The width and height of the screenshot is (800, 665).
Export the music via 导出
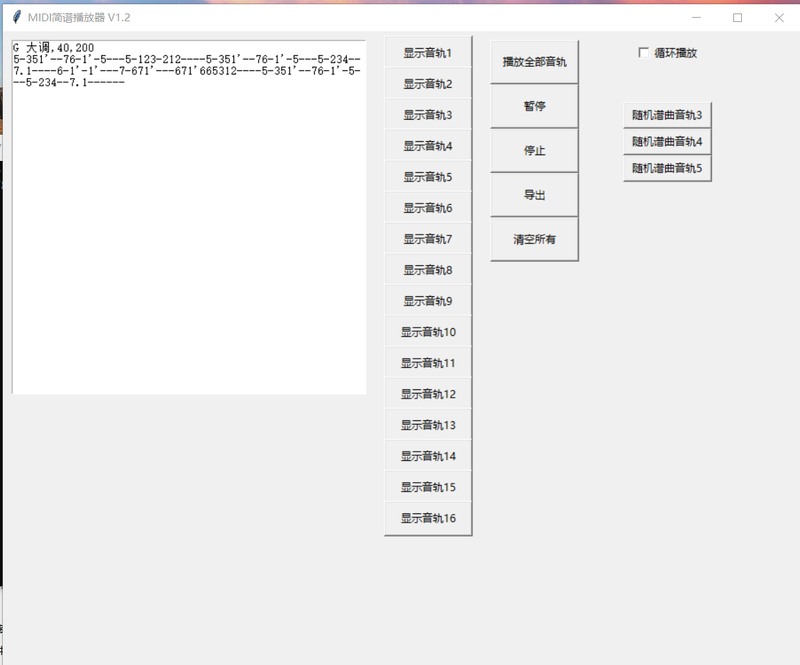(x=534, y=194)
